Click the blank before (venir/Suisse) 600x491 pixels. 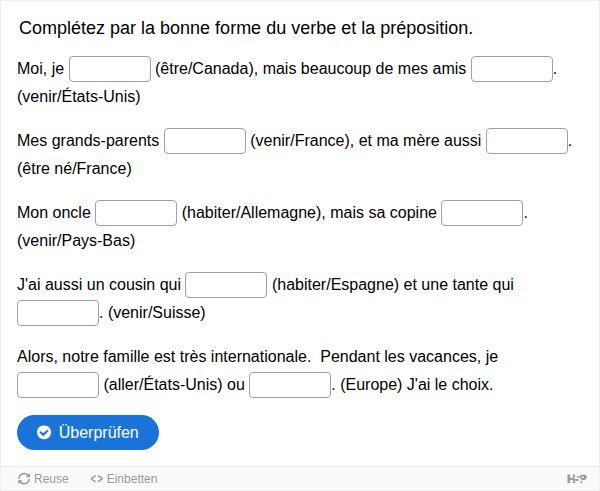coord(58,313)
